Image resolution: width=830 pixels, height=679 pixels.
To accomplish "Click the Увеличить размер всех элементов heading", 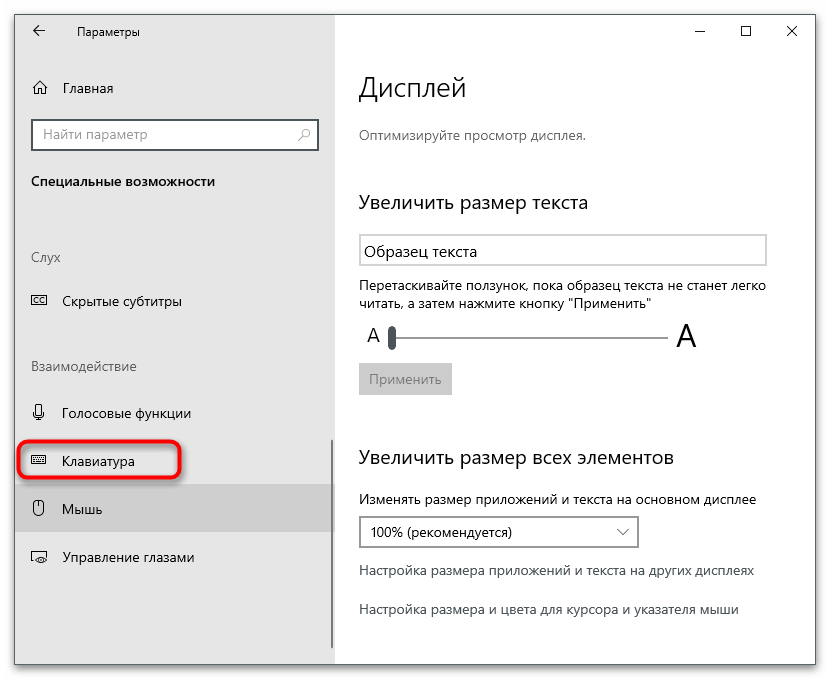I will [x=516, y=457].
